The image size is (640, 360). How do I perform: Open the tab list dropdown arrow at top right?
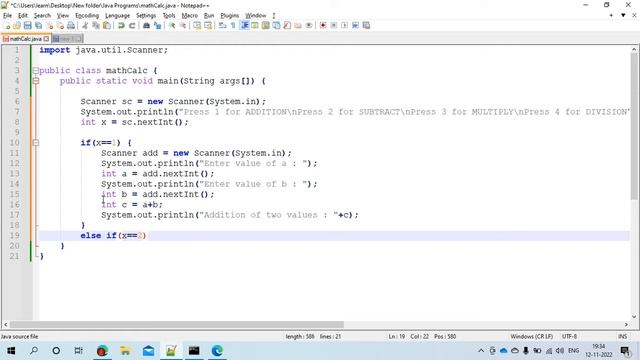623,16
